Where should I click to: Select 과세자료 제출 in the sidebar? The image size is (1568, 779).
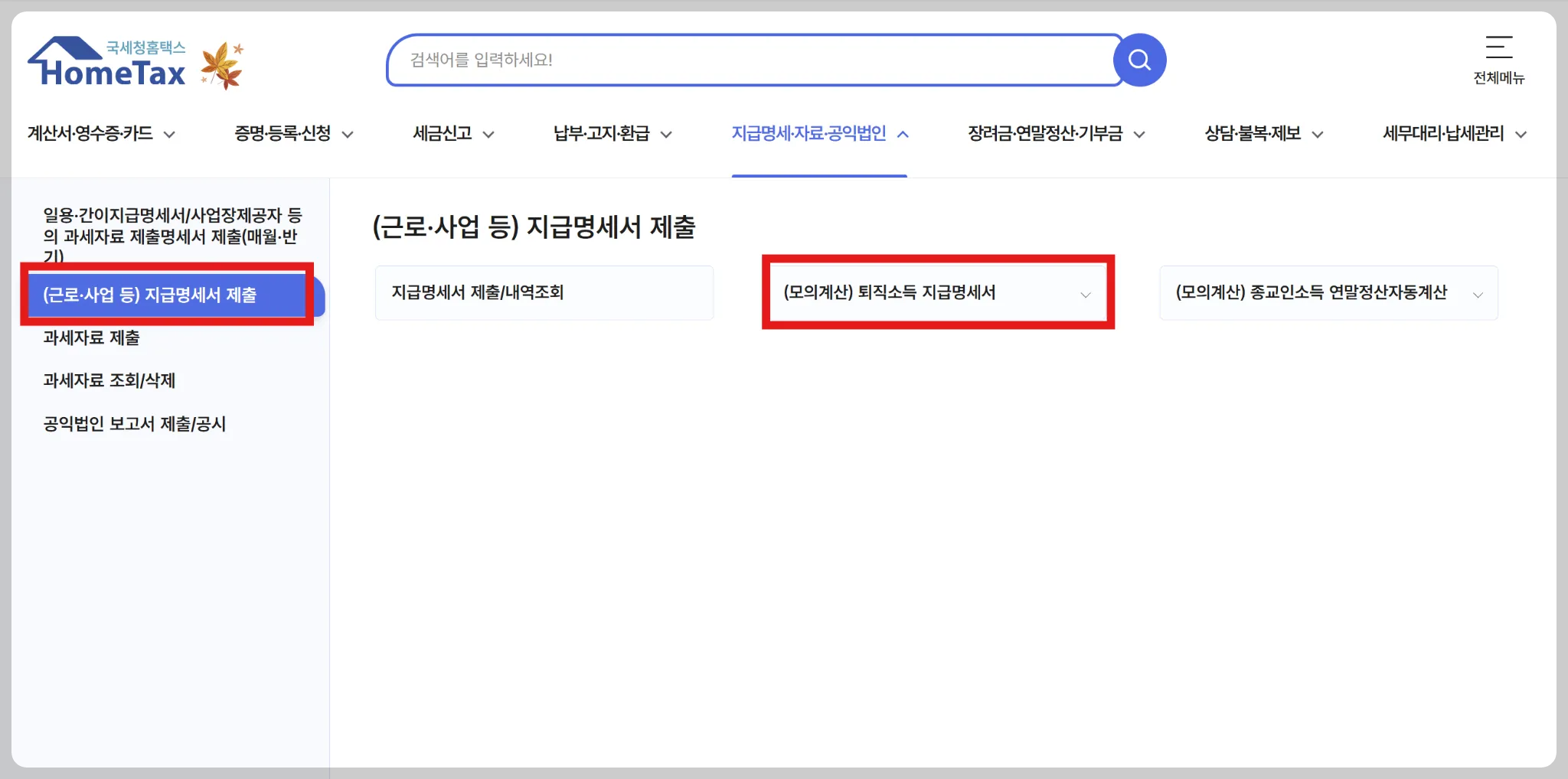coord(93,338)
